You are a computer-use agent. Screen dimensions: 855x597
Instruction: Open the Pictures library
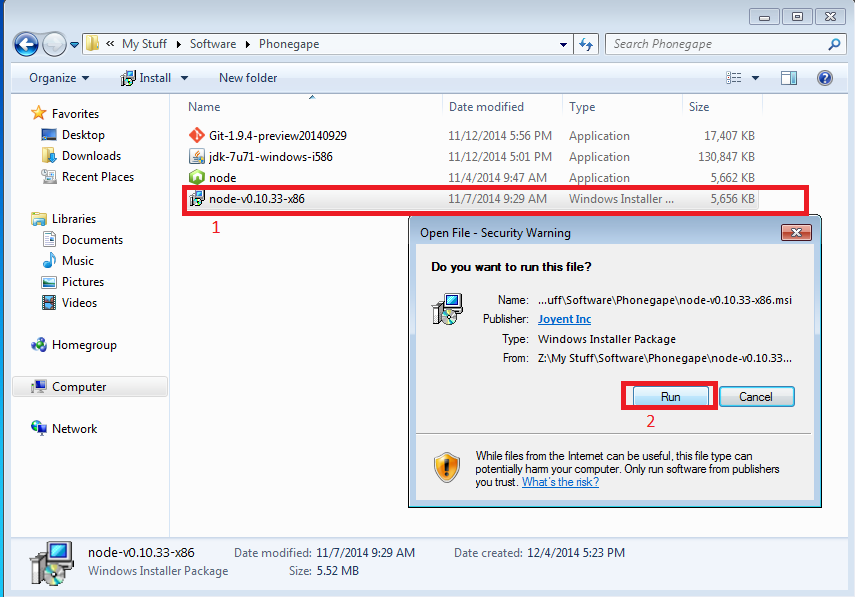pyautogui.click(x=82, y=282)
